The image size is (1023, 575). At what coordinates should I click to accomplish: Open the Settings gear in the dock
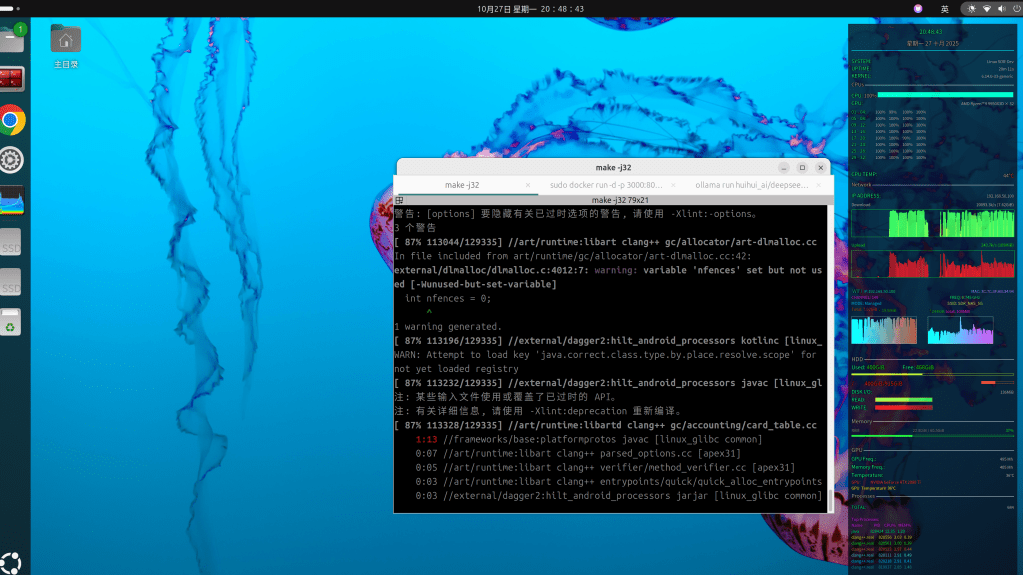[12, 160]
